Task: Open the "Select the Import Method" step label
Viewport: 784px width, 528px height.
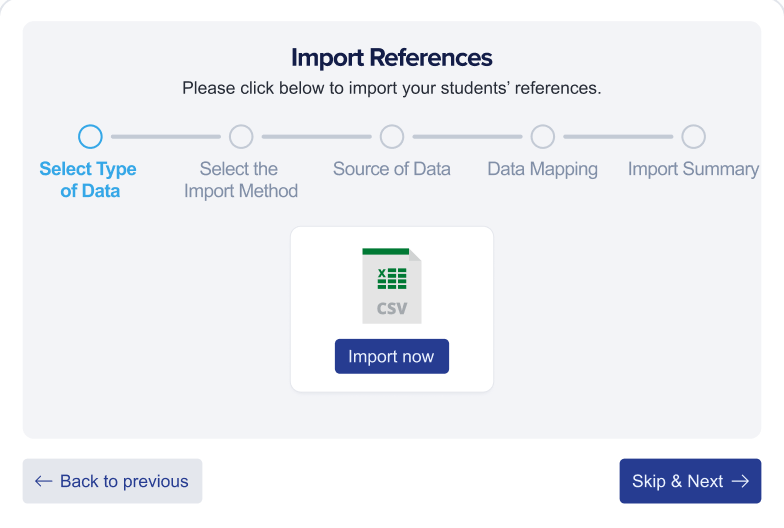Action: coord(241,180)
